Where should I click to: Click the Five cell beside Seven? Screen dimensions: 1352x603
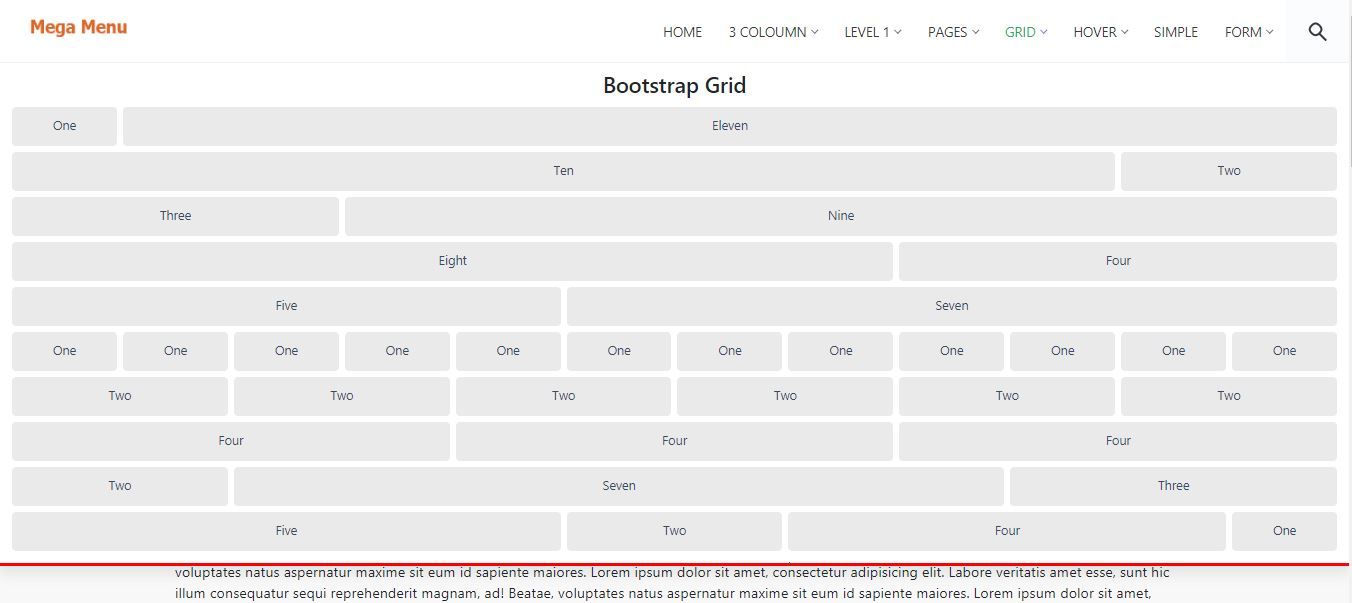(286, 306)
